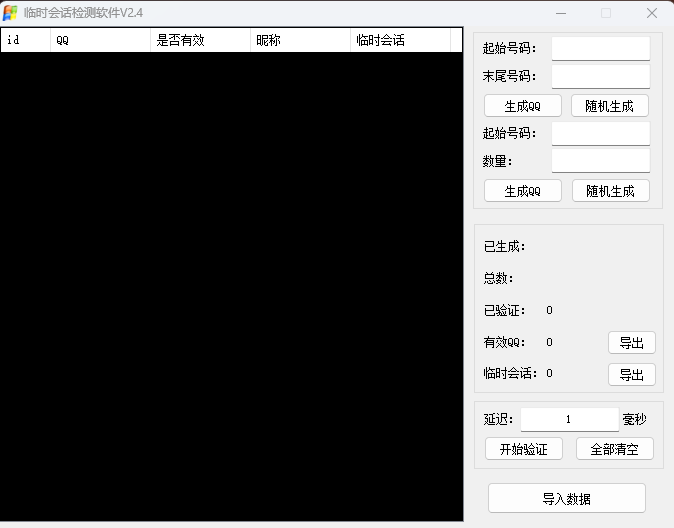Click the id column header
The height and width of the screenshot is (528, 674).
pyautogui.click(x=25, y=40)
